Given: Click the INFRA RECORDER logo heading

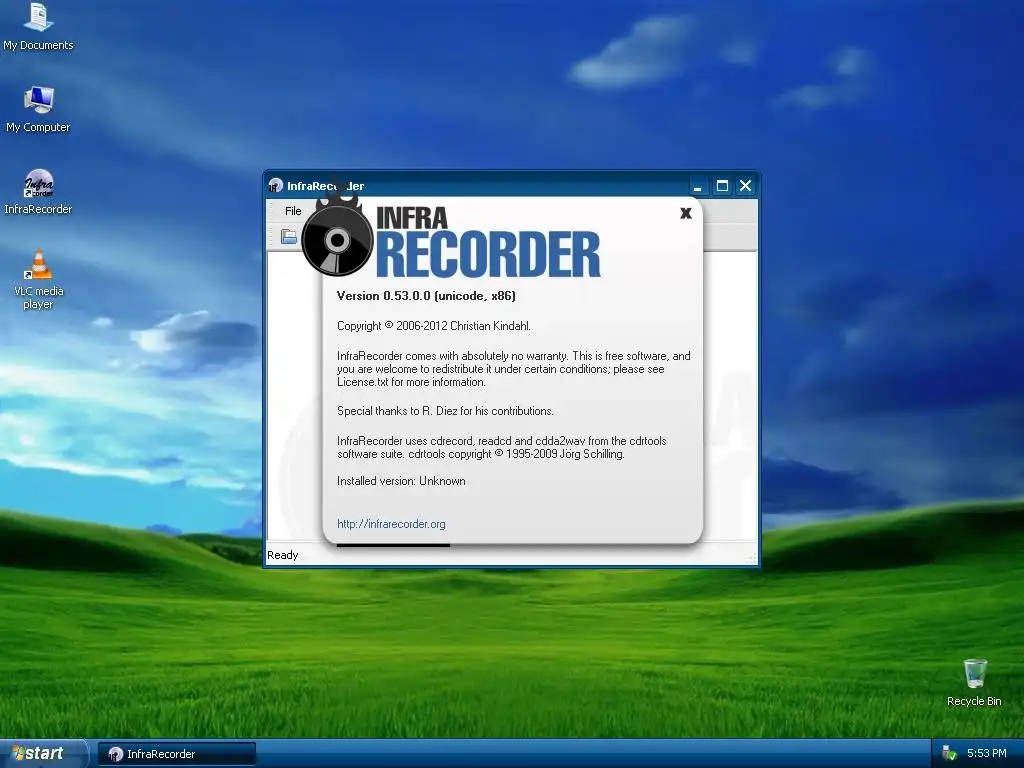Looking at the screenshot, I should click(x=487, y=242).
